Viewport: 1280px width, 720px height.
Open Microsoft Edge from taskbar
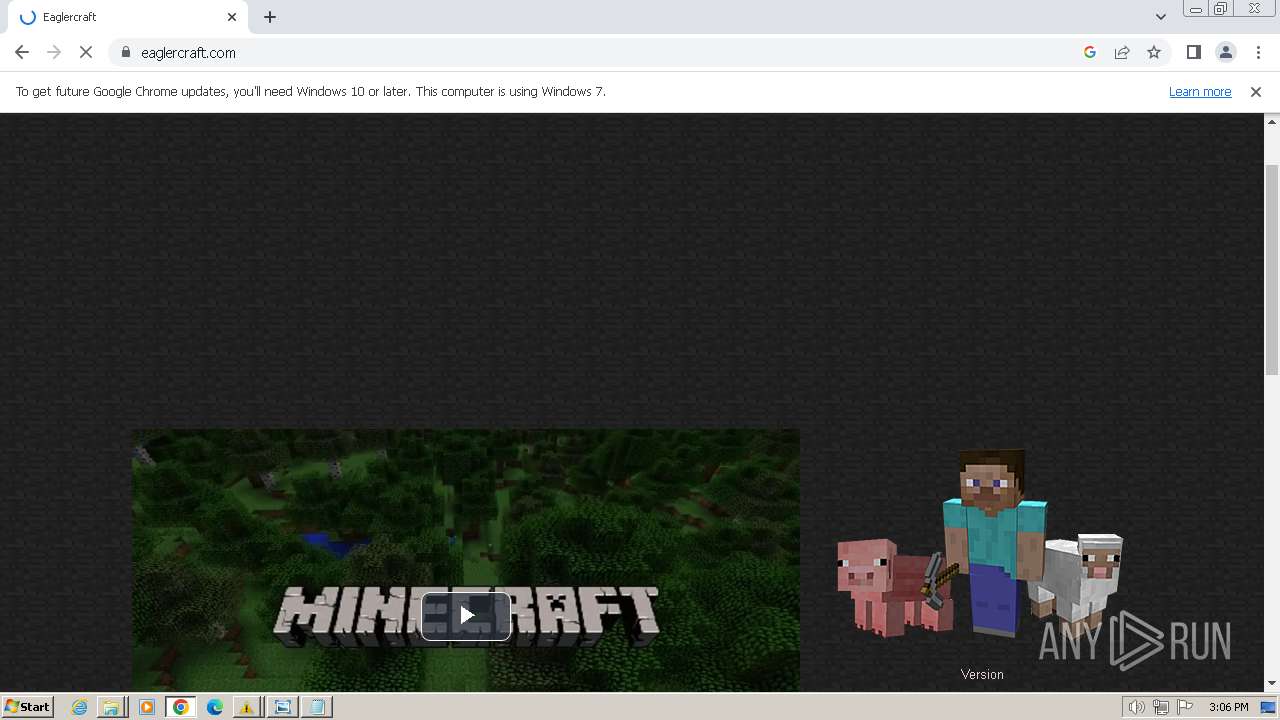click(214, 707)
